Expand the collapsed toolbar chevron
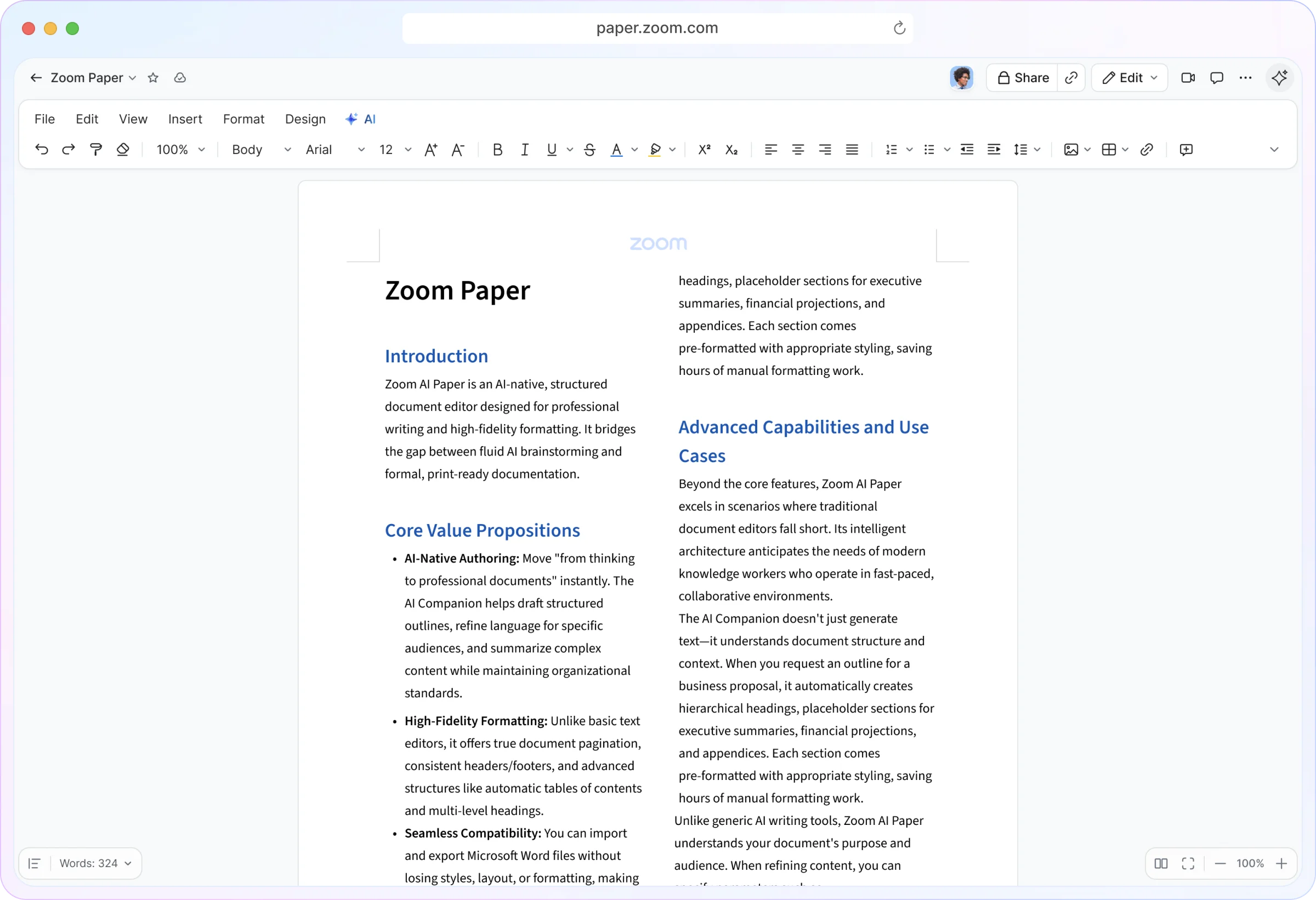Screen dimensions: 1316x900 (1274, 150)
